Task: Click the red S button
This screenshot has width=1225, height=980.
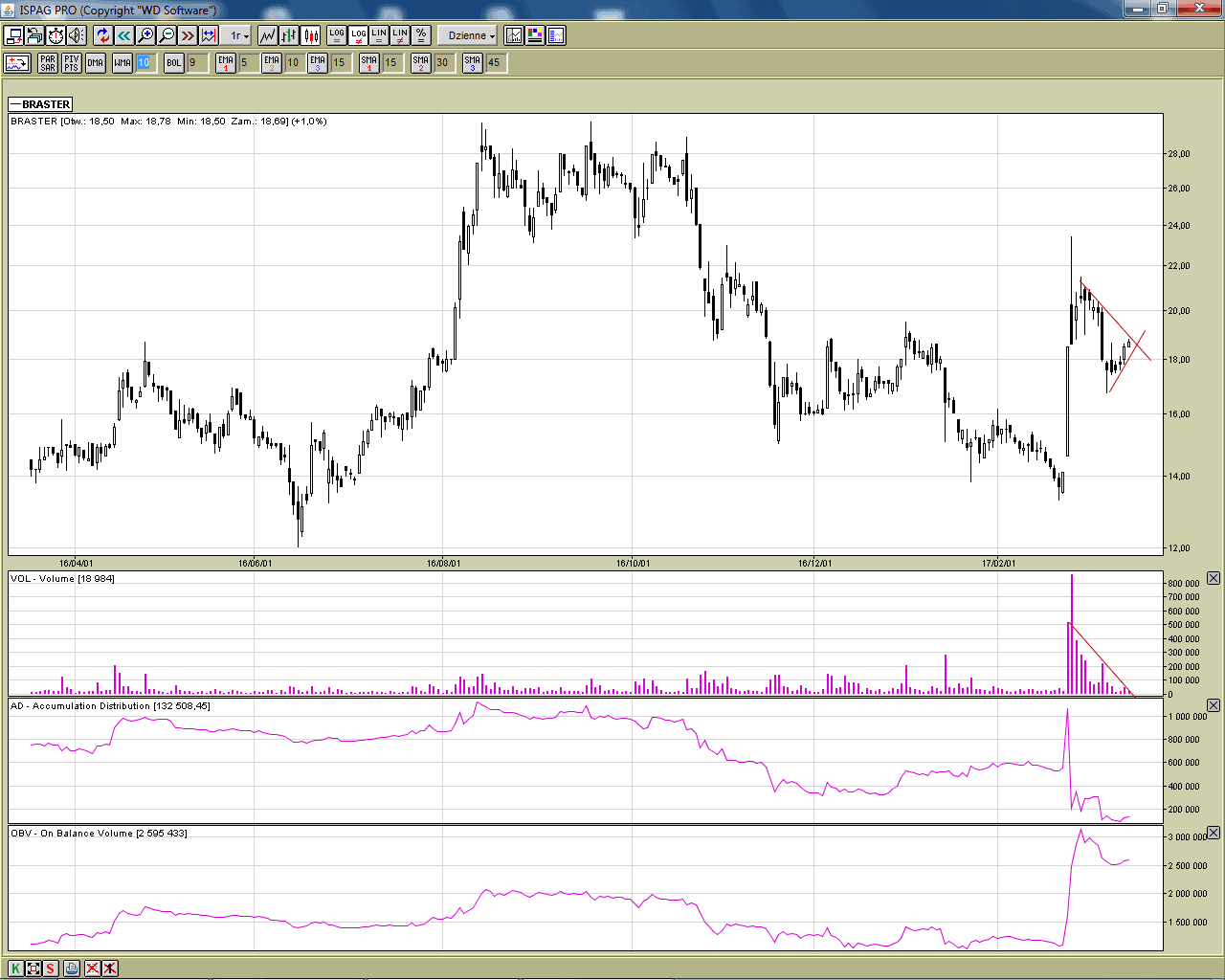Action: tap(51, 968)
